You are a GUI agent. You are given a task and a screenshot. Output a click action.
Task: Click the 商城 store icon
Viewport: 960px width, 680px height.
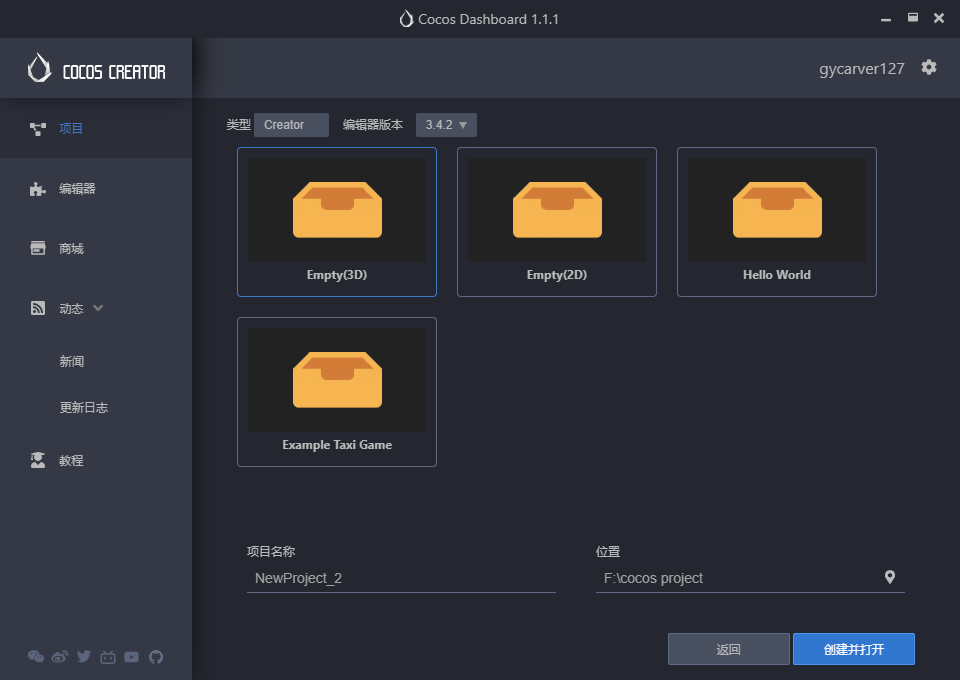[x=38, y=248]
